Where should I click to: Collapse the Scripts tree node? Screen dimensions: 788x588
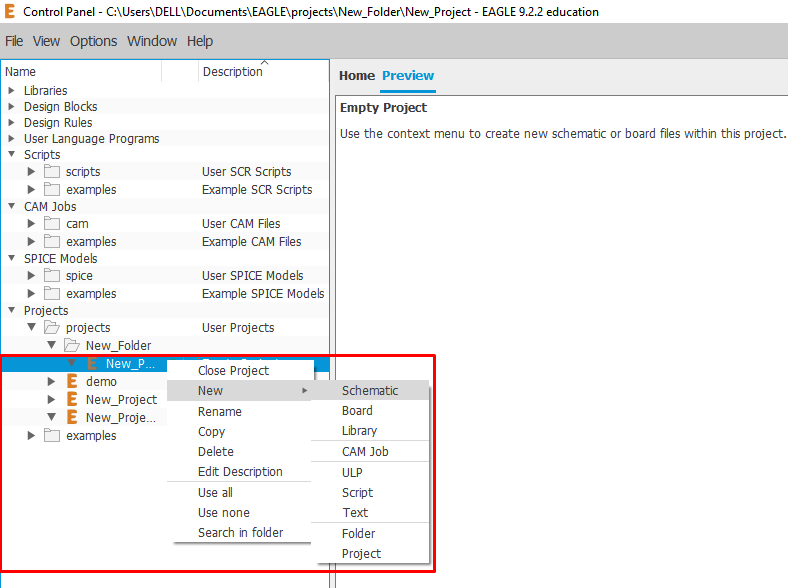12,154
